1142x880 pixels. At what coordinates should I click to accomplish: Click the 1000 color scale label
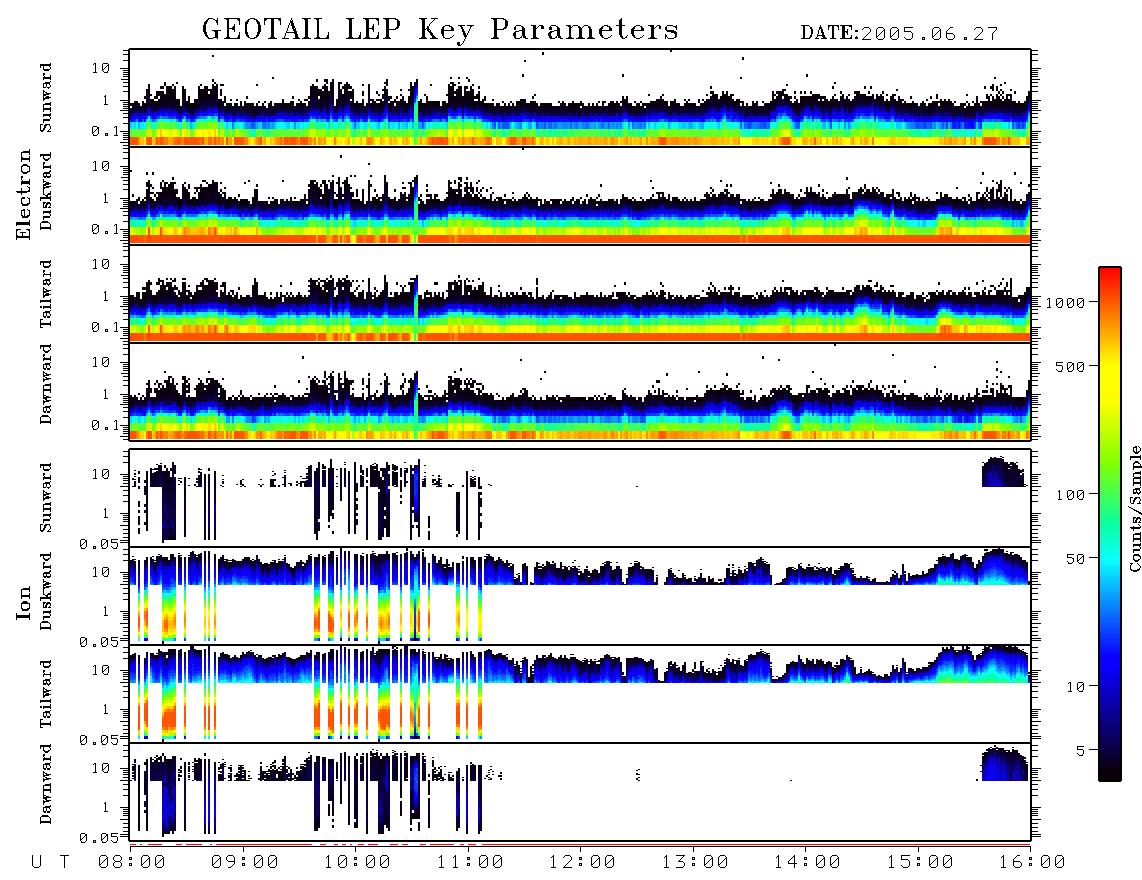1066,303
